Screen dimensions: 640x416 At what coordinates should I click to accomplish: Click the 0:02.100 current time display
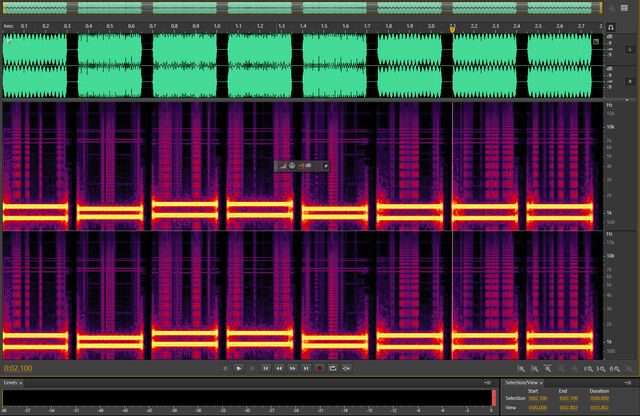pos(18,368)
